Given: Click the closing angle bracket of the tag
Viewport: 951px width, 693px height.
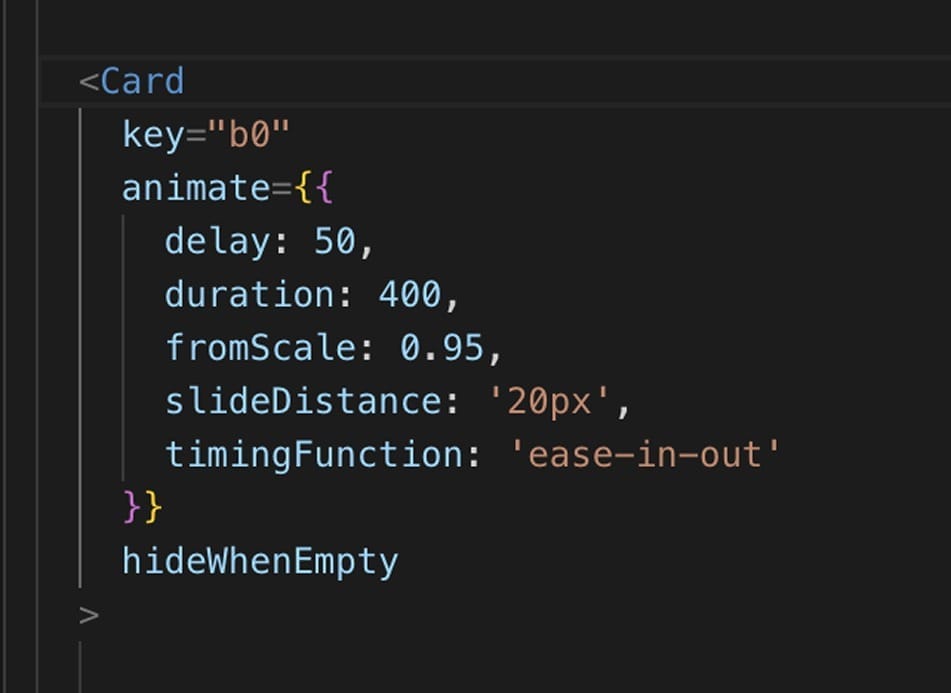Looking at the screenshot, I should [x=89, y=614].
